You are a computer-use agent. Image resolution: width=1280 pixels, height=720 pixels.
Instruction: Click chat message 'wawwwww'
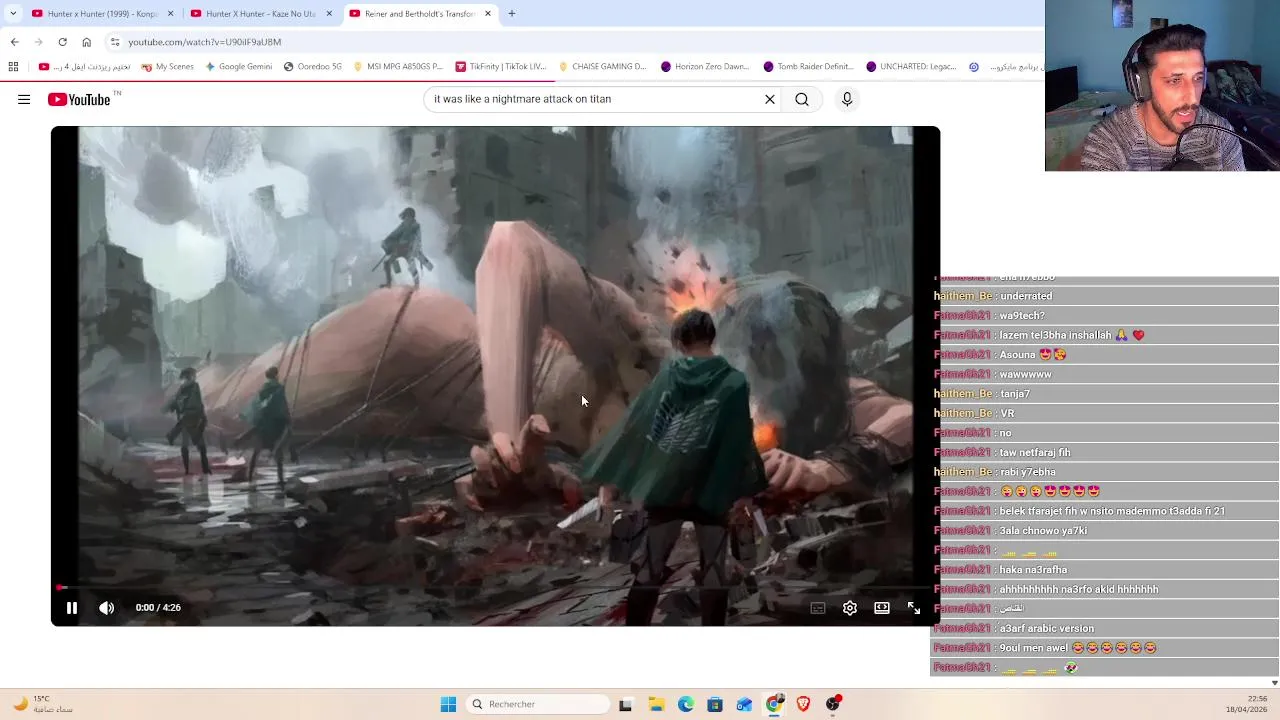pyautogui.click(x=1025, y=374)
